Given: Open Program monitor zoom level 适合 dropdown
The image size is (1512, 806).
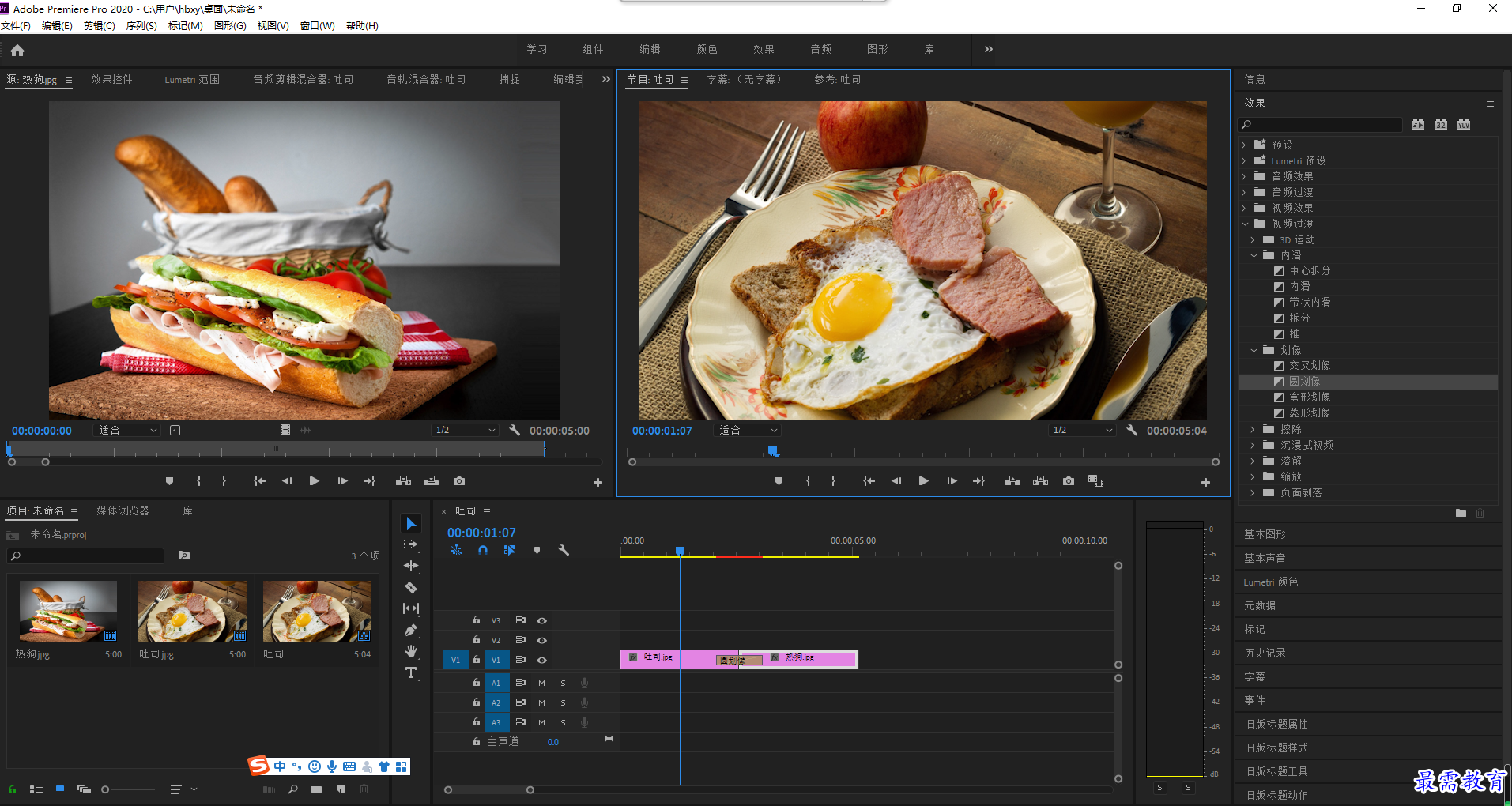Looking at the screenshot, I should pyautogui.click(x=748, y=431).
